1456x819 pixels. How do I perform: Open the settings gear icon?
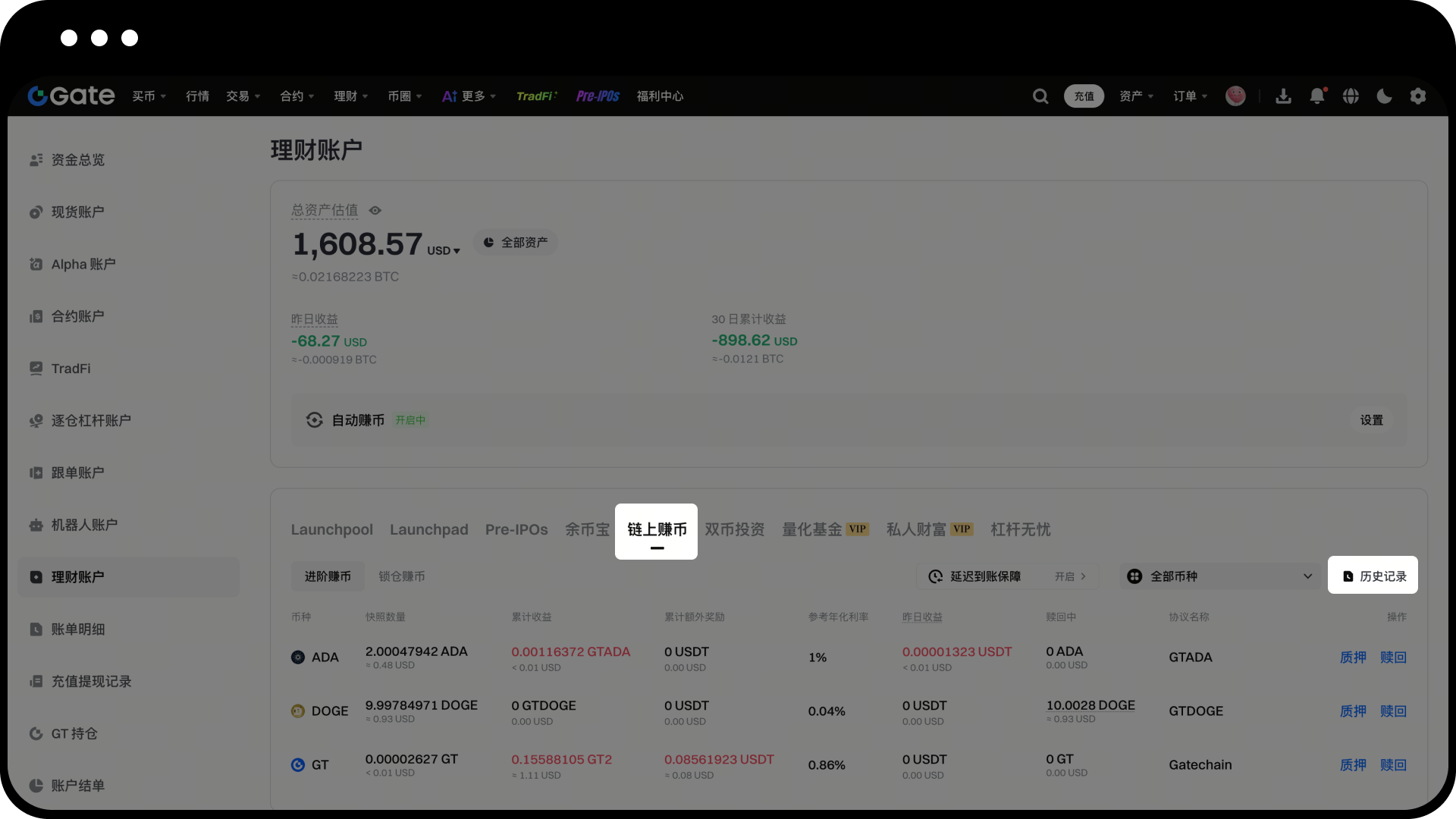1417,96
